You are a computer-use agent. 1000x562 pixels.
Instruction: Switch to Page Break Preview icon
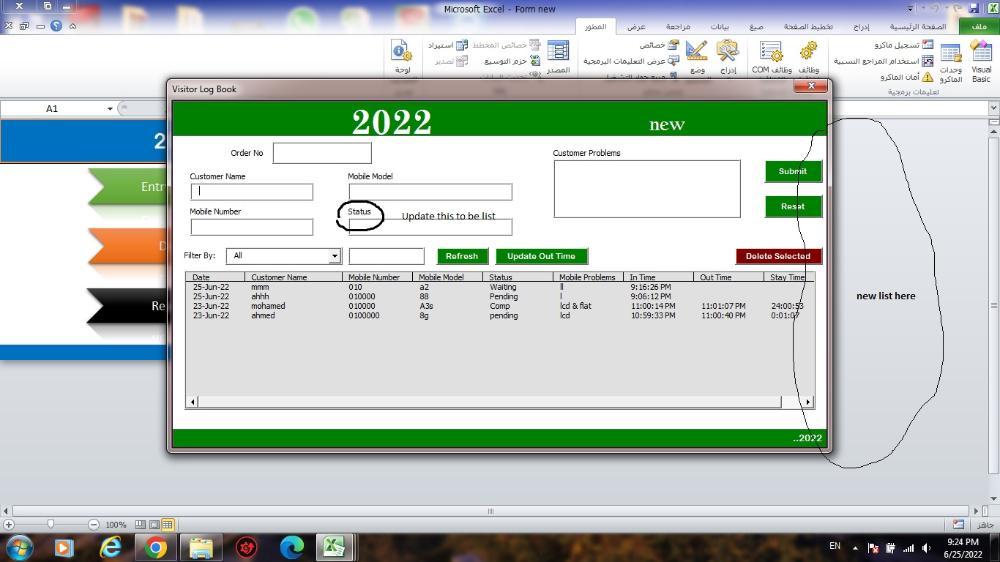140,524
